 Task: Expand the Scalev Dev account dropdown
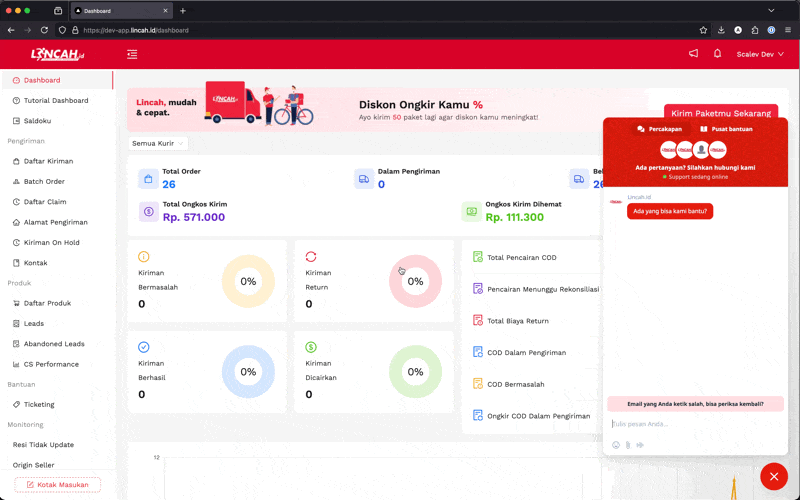(760, 54)
